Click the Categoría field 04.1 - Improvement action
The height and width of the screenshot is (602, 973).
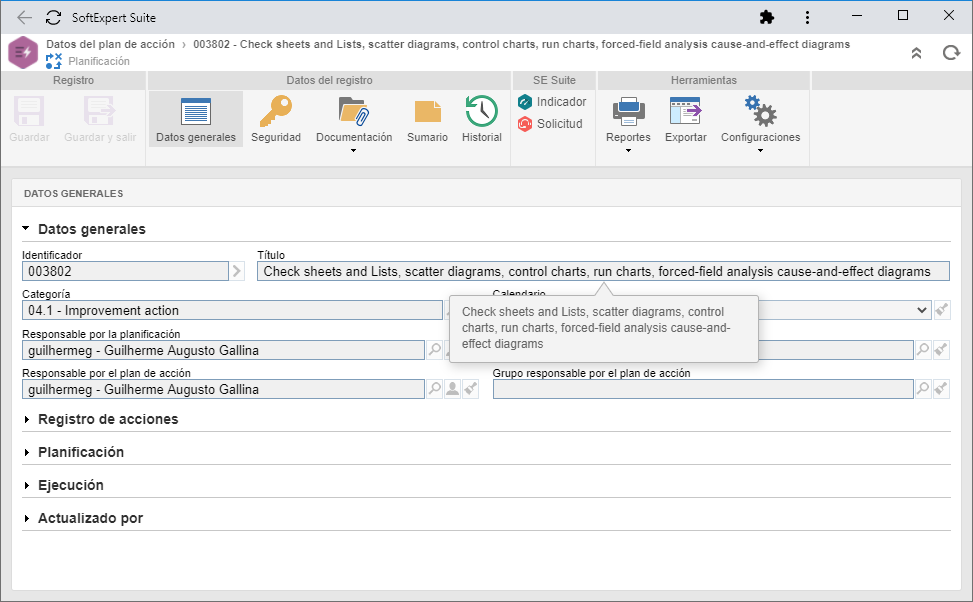click(x=232, y=310)
